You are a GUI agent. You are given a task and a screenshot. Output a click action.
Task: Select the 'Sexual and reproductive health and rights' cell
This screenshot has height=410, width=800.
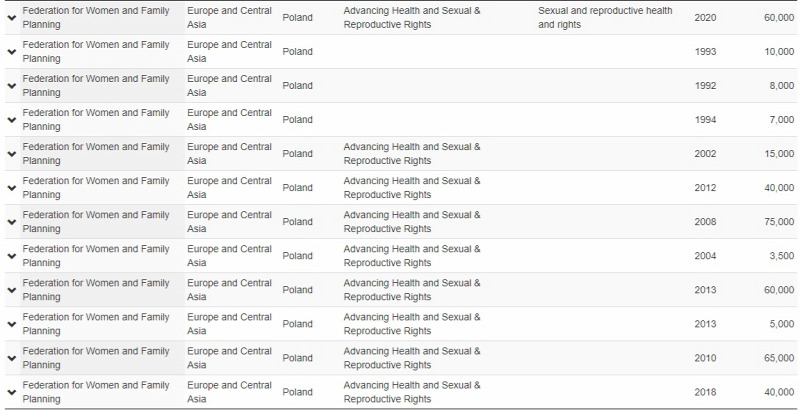tap(605, 17)
